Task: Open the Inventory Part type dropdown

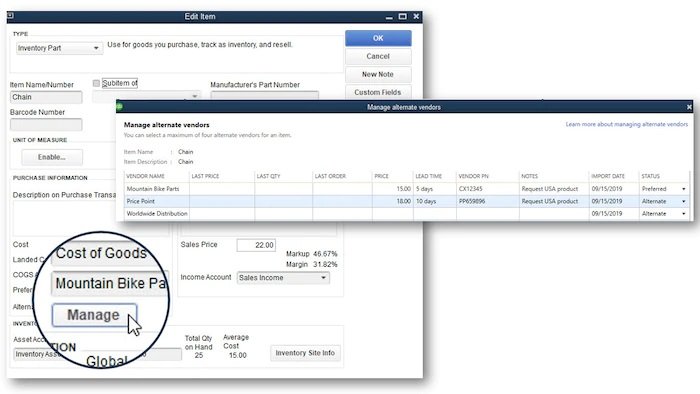Action: click(x=59, y=48)
